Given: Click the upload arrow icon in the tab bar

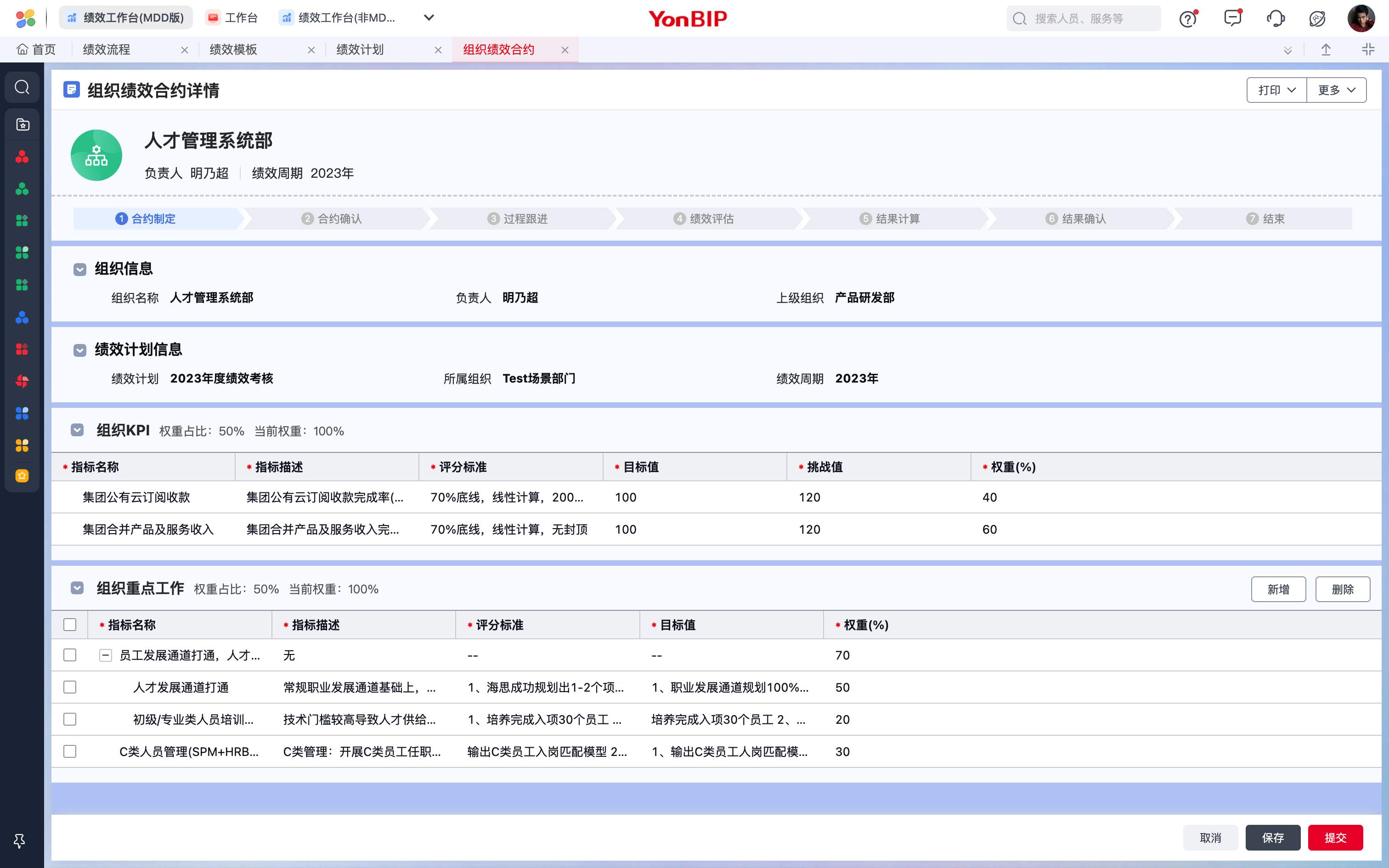Looking at the screenshot, I should (1326, 50).
